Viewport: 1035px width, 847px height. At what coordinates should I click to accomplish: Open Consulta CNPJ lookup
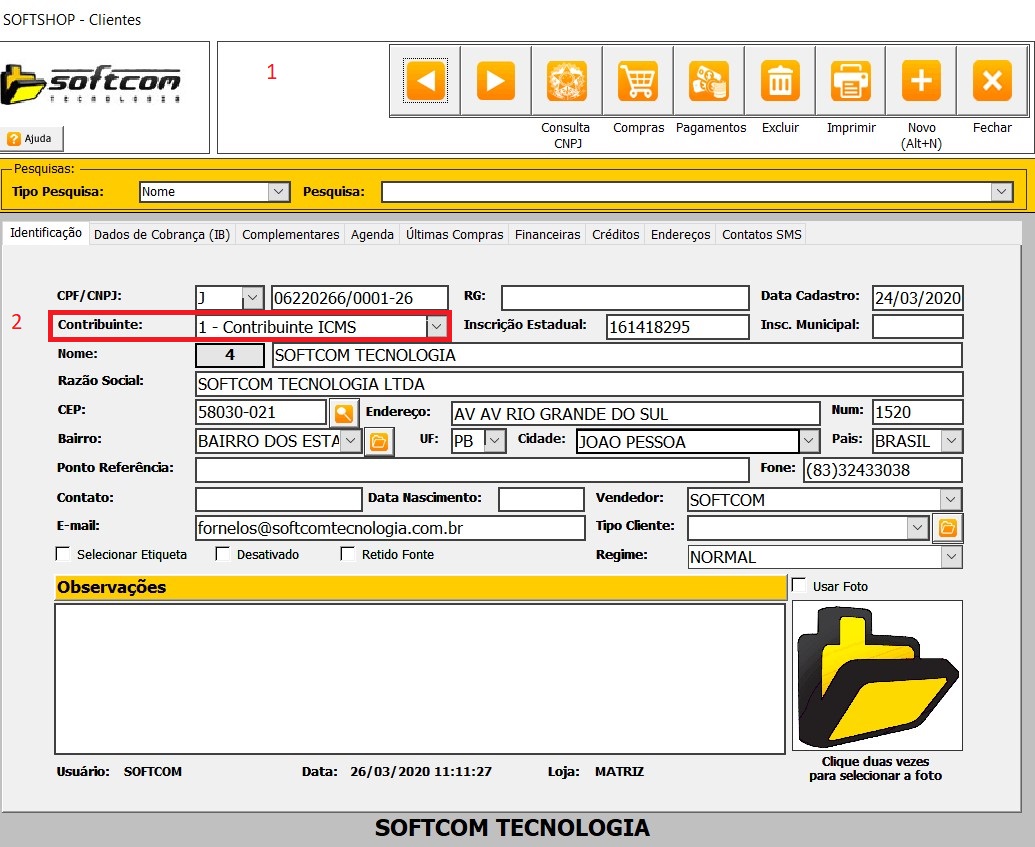566,81
